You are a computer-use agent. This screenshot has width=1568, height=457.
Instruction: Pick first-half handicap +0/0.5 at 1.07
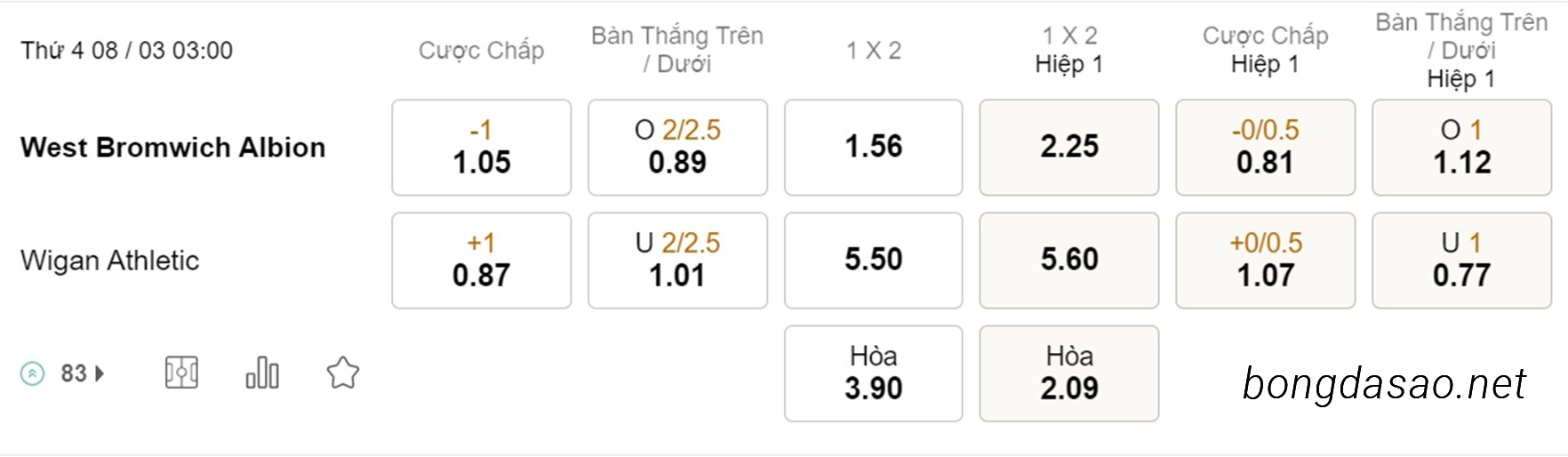[x=1266, y=261]
